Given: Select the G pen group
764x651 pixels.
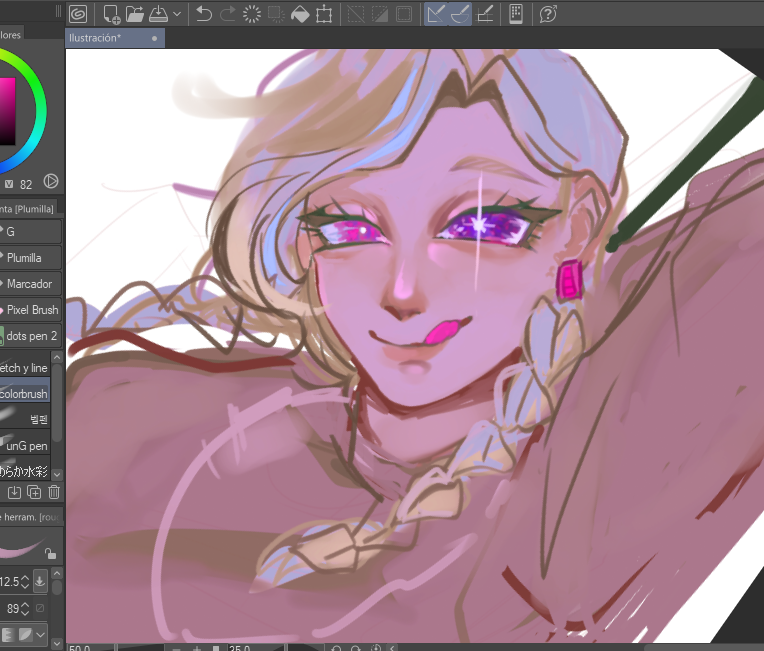Looking at the screenshot, I should pos(30,231).
